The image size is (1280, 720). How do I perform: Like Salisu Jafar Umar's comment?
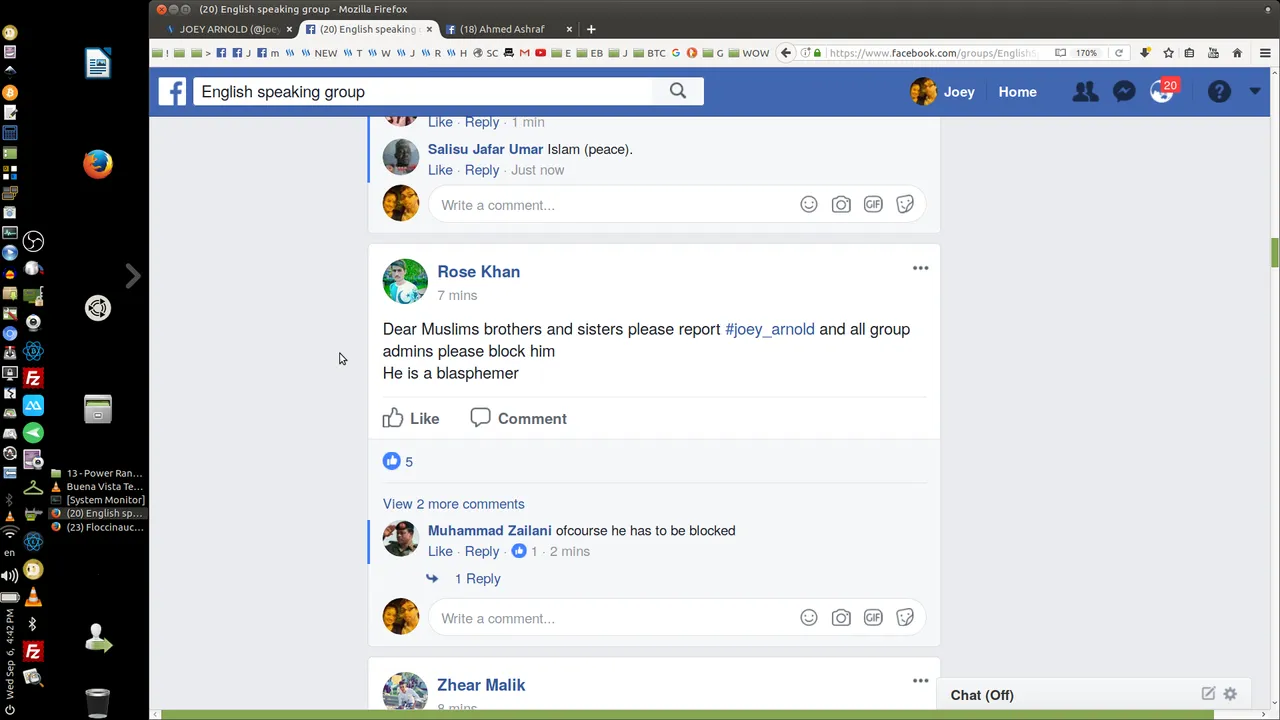(x=440, y=170)
